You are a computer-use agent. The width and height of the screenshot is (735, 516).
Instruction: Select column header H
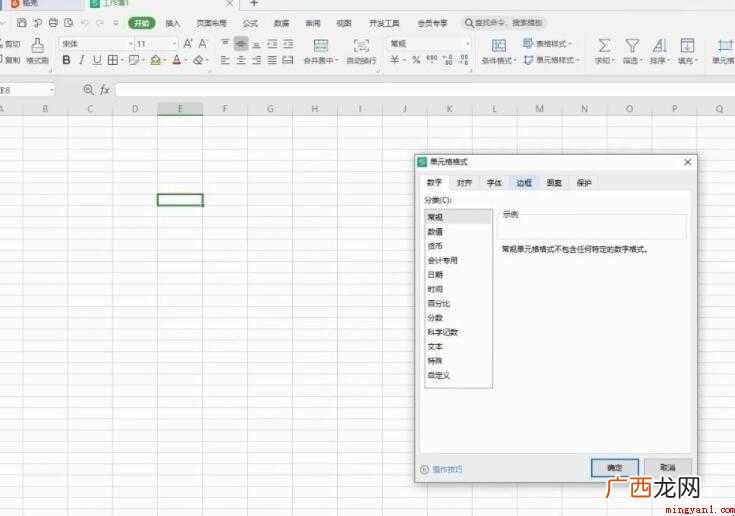coord(315,109)
